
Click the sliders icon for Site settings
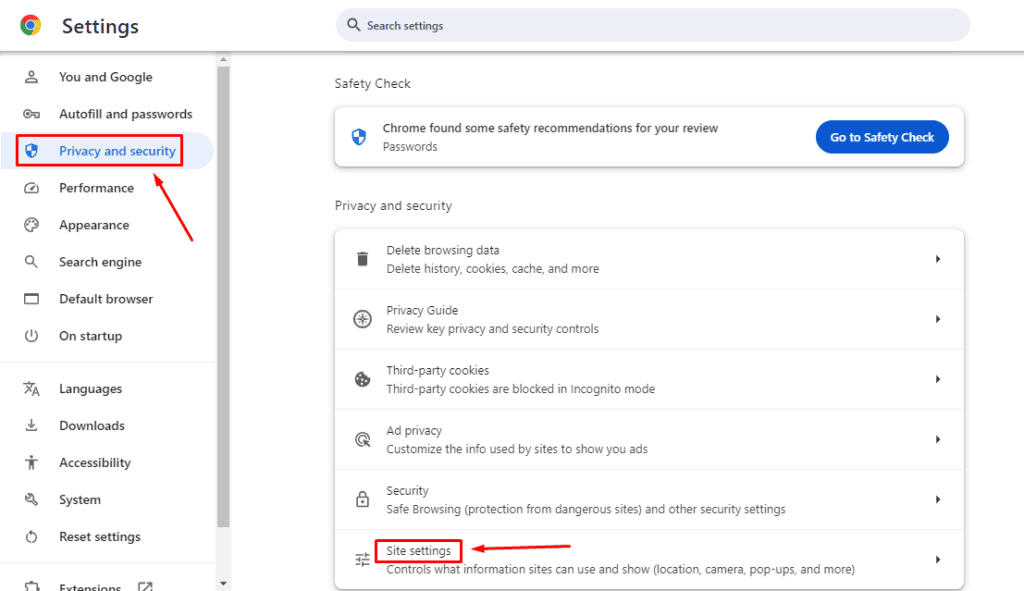pyautogui.click(x=362, y=560)
